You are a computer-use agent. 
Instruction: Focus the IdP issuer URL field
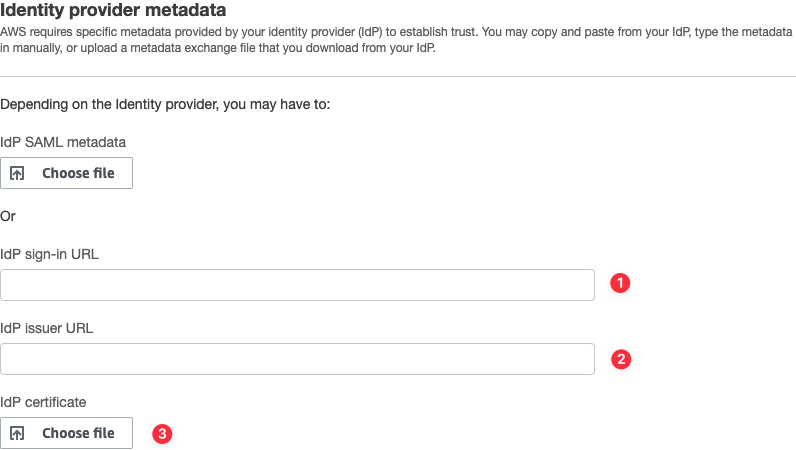coord(297,359)
